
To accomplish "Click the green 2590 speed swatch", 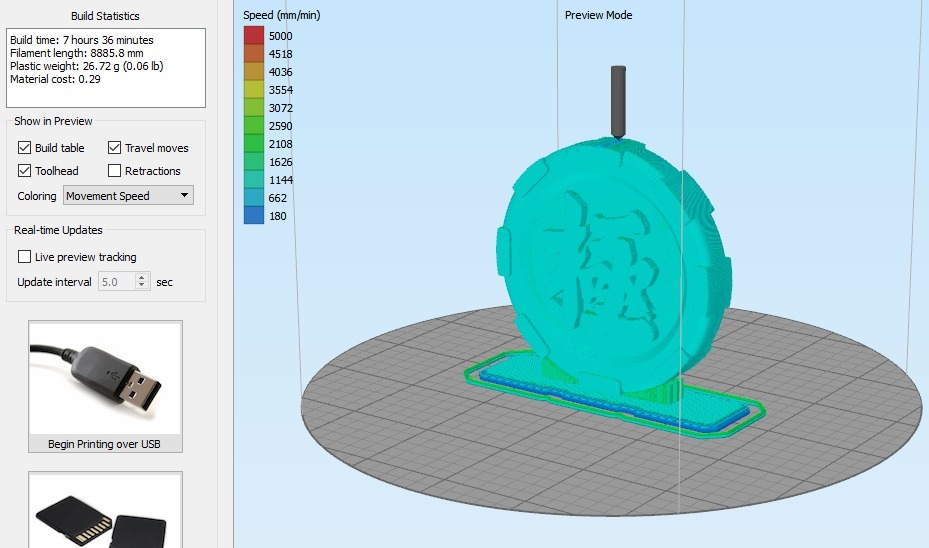I will (254, 126).
